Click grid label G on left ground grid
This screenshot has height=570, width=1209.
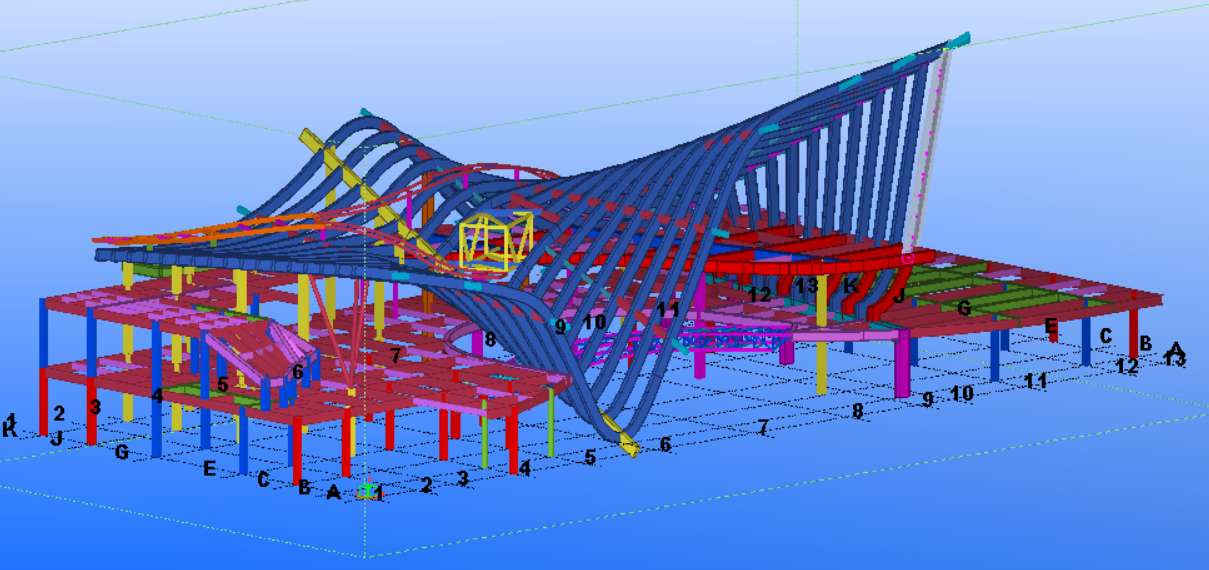[x=122, y=452]
